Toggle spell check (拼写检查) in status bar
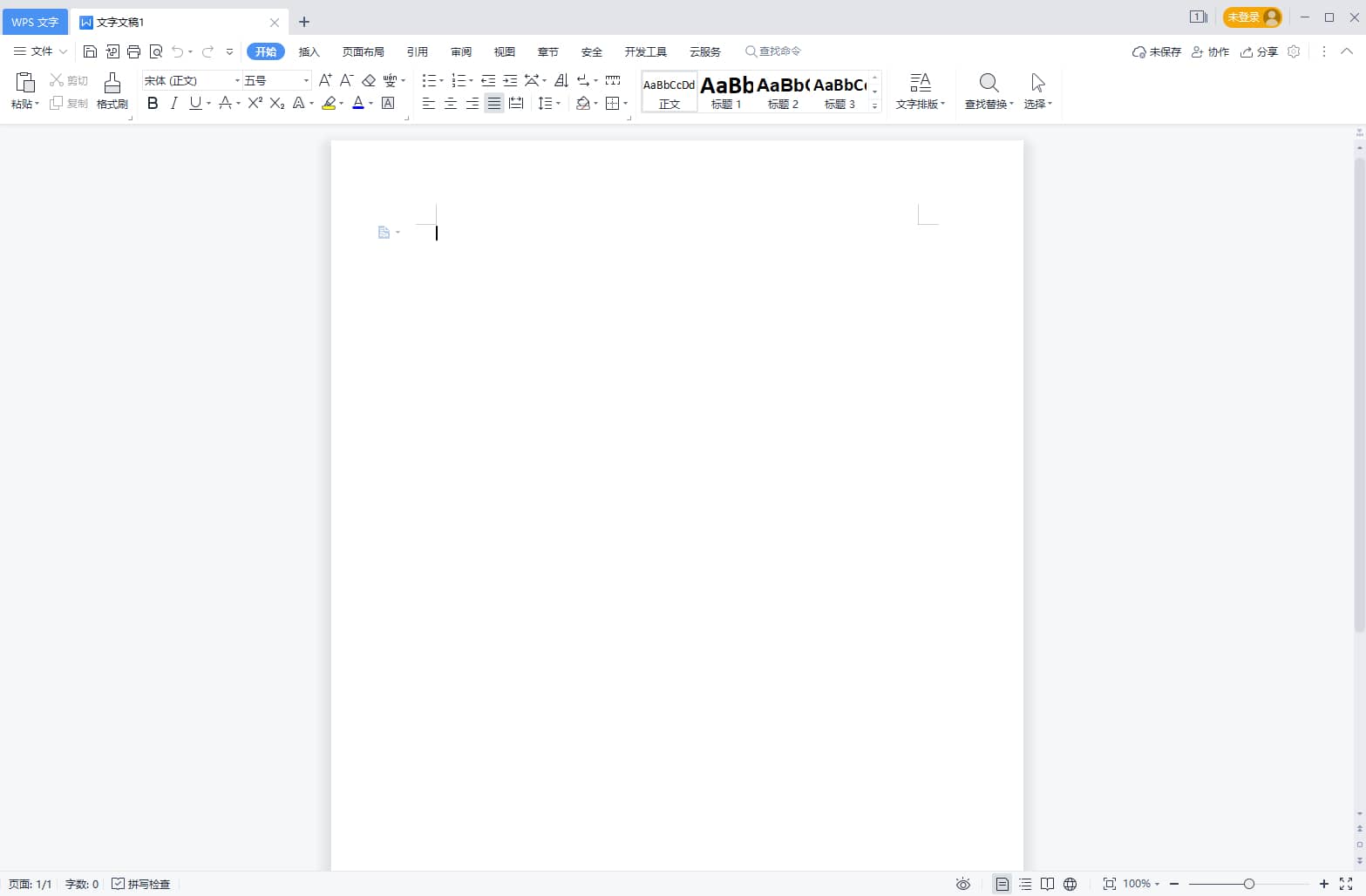This screenshot has height=896, width=1366. tap(141, 884)
